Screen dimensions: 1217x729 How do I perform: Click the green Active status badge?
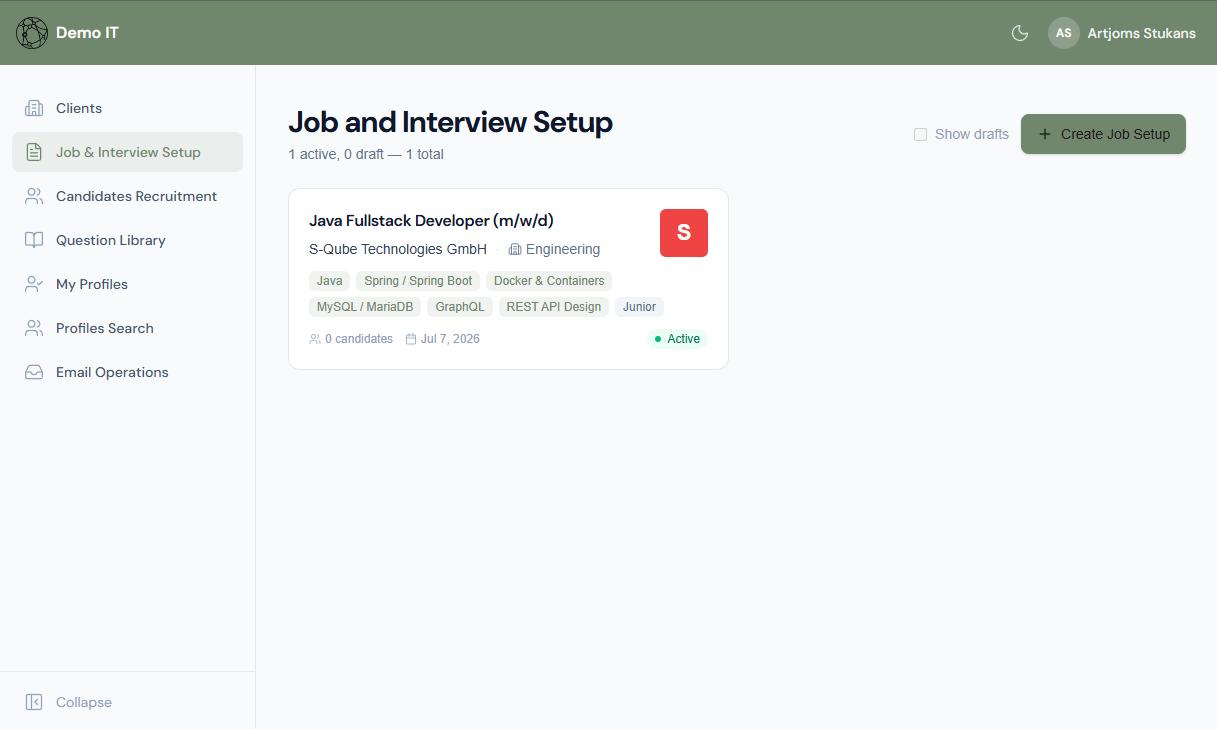click(677, 339)
